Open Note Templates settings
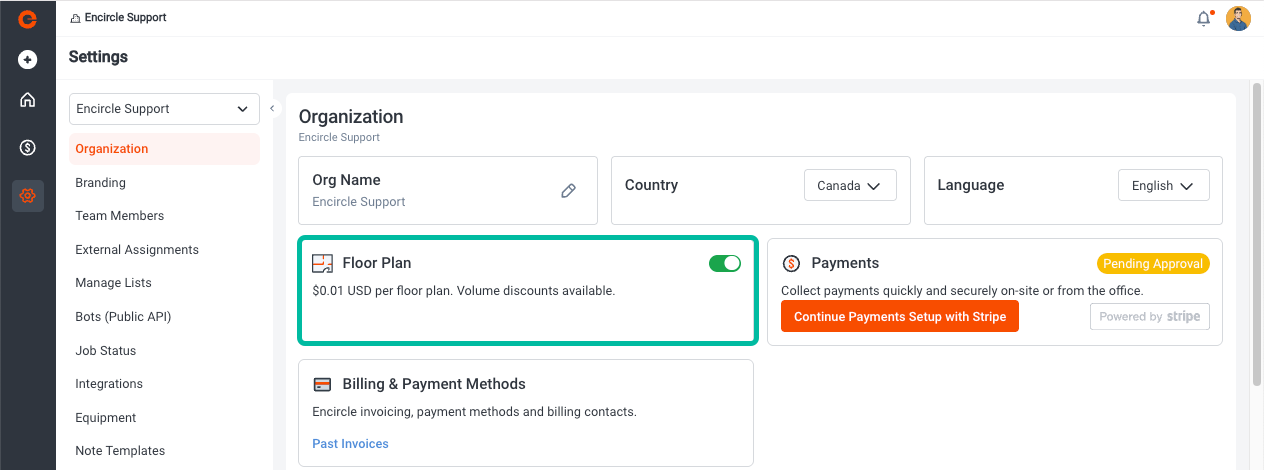The image size is (1264, 470). pyautogui.click(x=120, y=451)
